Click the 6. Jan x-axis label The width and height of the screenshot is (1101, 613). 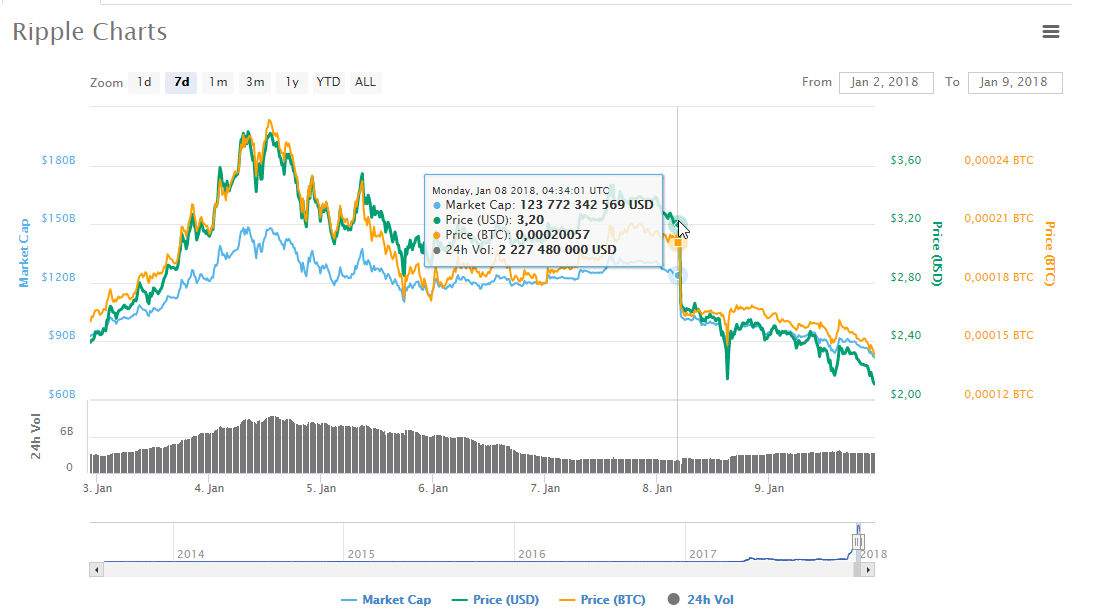433,488
